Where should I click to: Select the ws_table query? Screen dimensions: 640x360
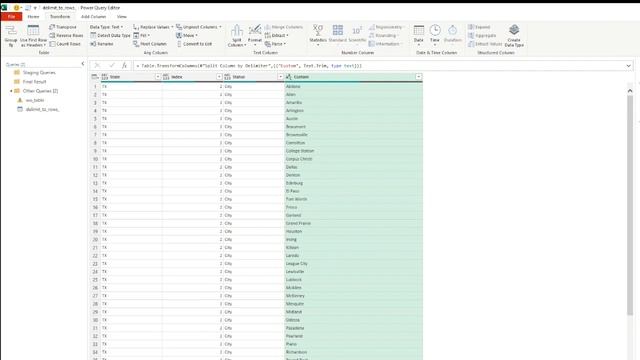click(x=35, y=100)
